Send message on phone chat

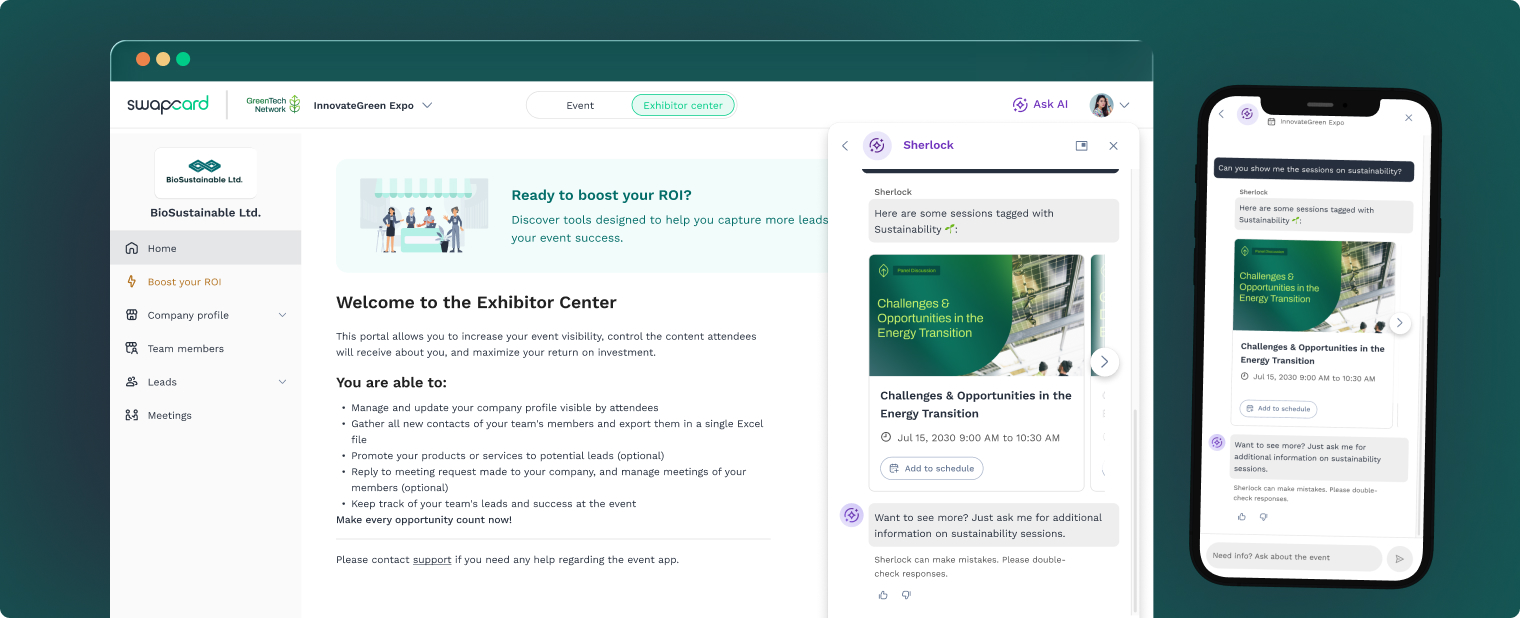[1400, 559]
